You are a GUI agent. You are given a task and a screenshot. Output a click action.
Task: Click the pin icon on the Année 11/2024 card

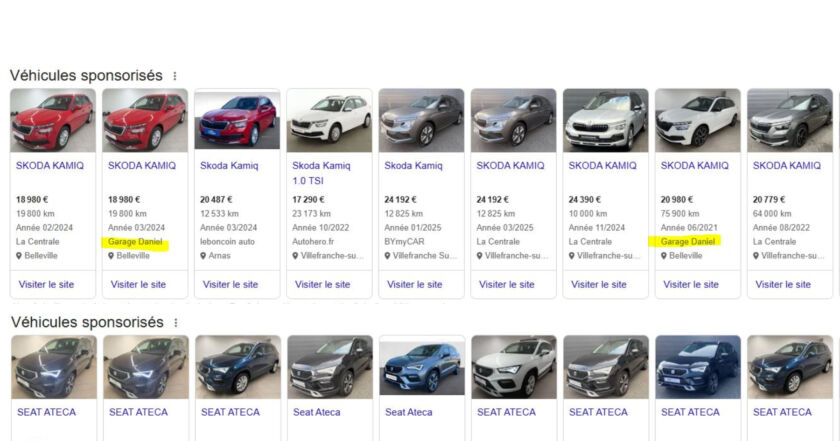[572, 256]
